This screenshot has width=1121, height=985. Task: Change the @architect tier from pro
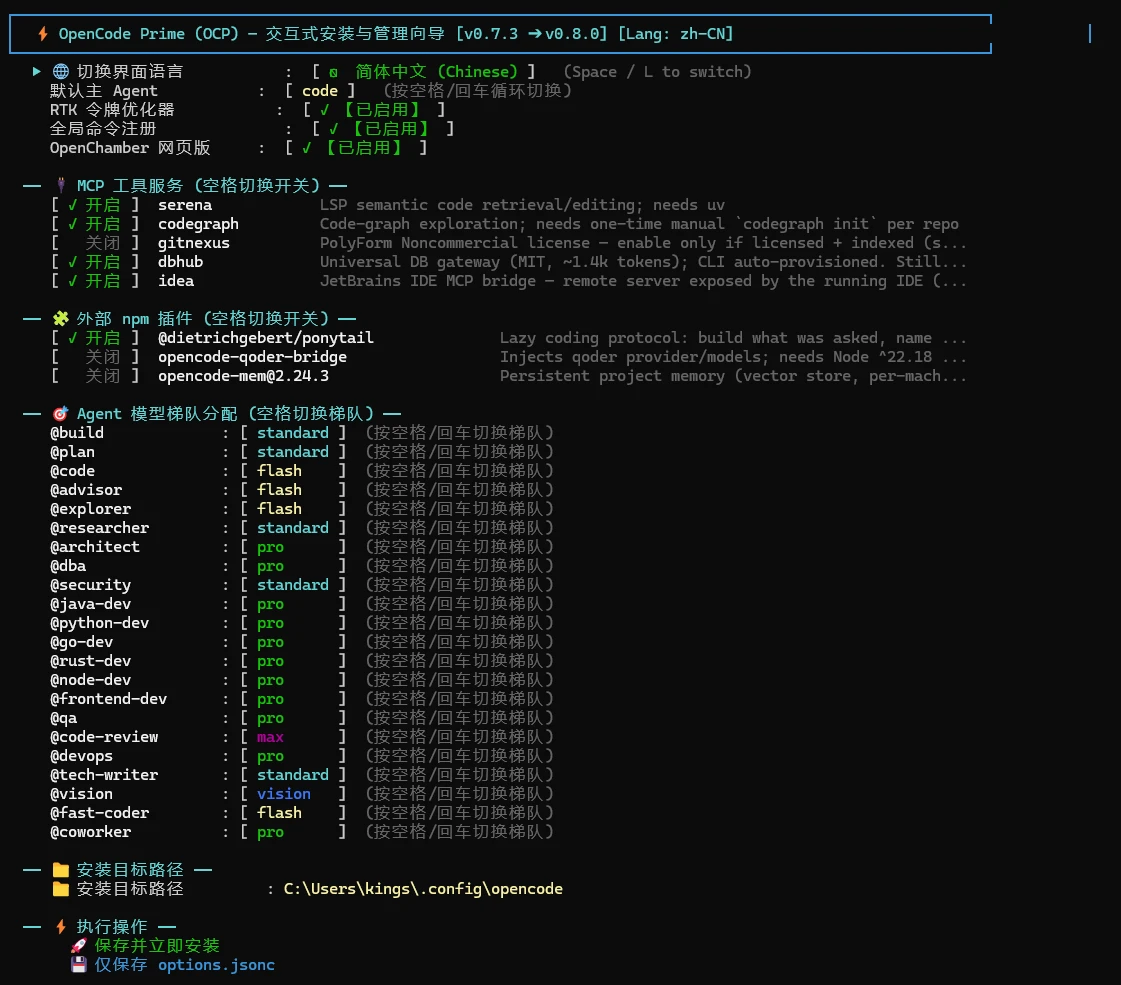(293, 547)
